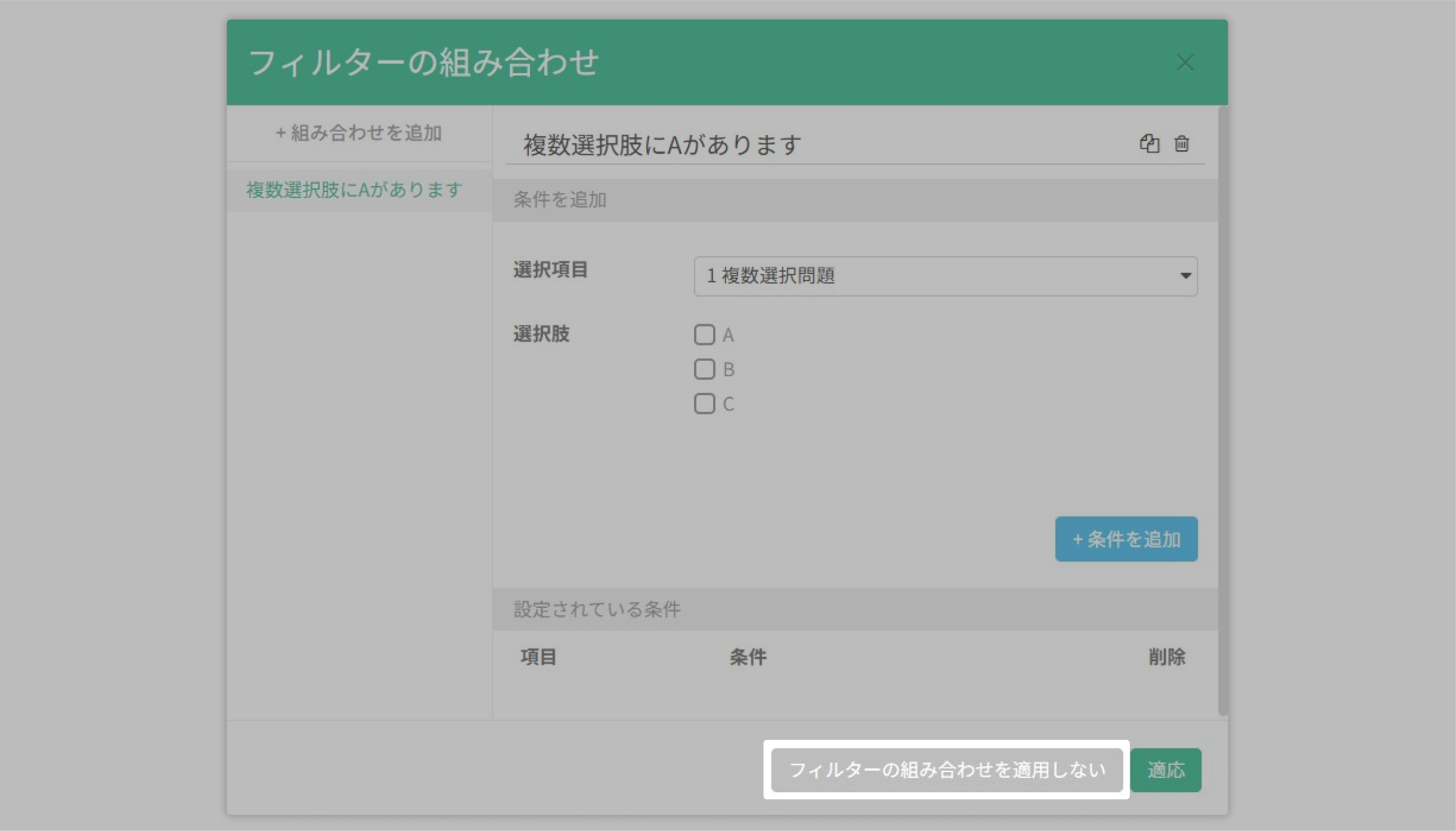1456x831 pixels.
Task: Click the 条件 column header
Action: [x=748, y=656]
